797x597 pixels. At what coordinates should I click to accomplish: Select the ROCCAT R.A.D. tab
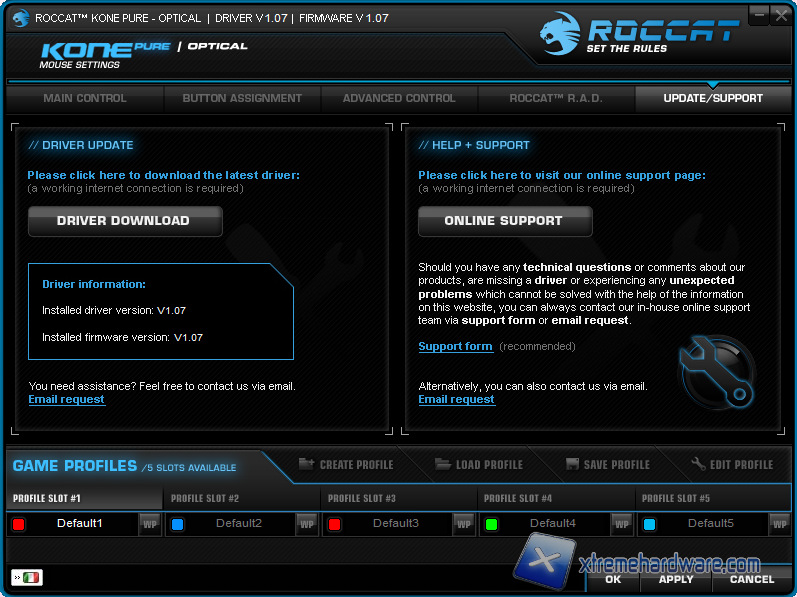click(556, 98)
